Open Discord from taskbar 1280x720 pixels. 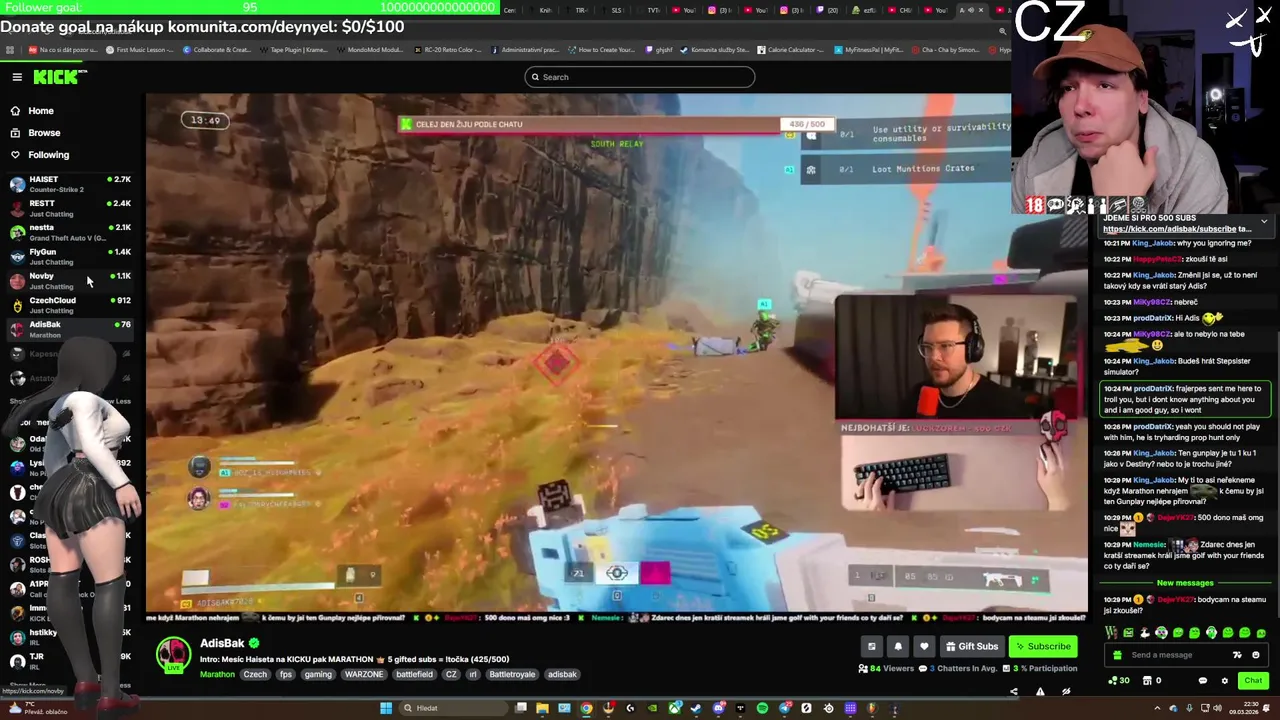718,708
